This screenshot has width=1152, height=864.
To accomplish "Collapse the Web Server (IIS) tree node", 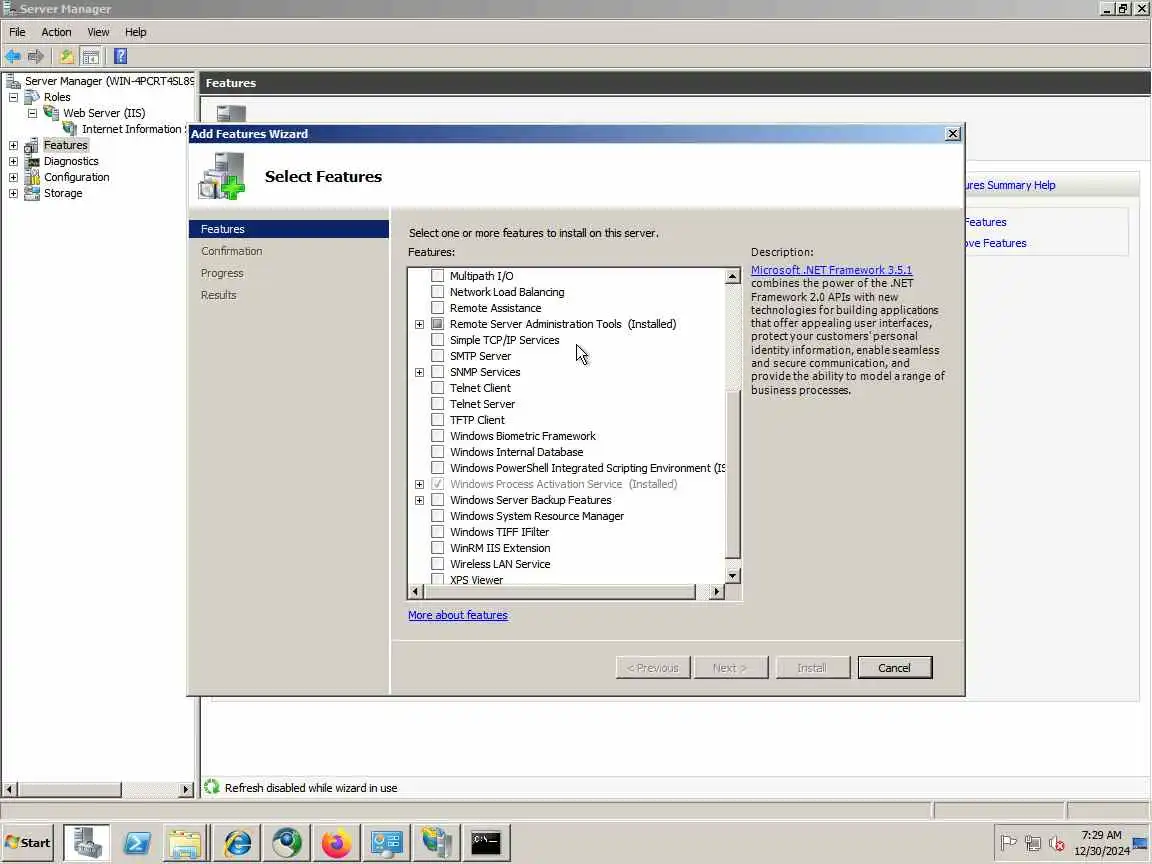I will (x=32, y=113).
